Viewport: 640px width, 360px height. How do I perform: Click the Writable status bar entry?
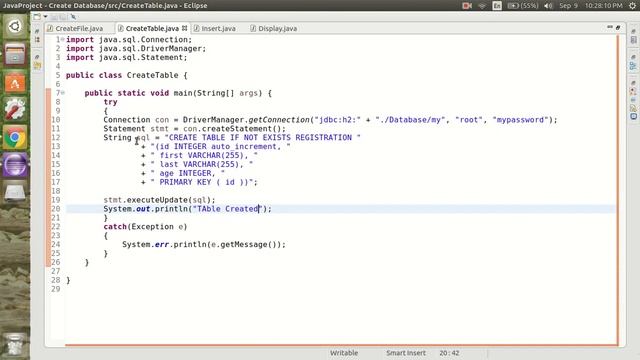[x=344, y=353]
